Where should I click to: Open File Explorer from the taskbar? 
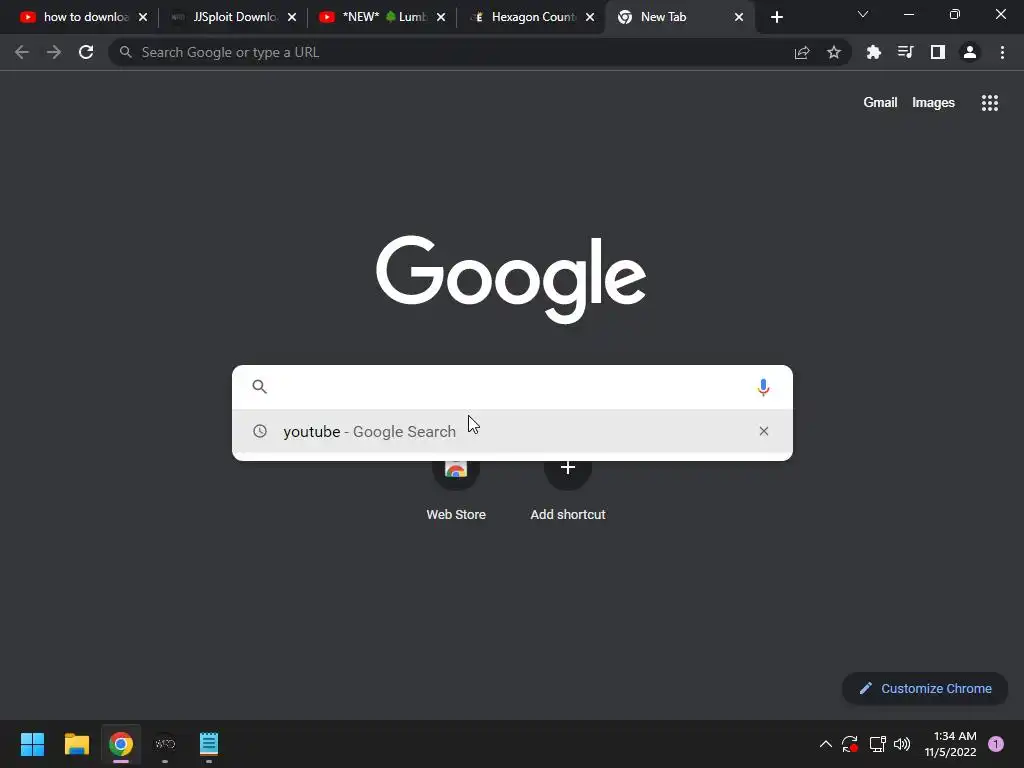point(76,744)
